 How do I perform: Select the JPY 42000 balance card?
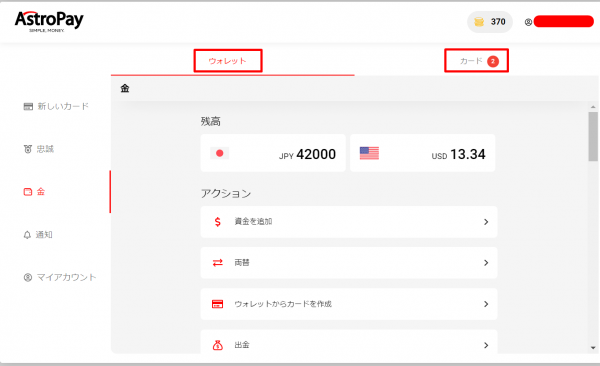tap(273, 153)
